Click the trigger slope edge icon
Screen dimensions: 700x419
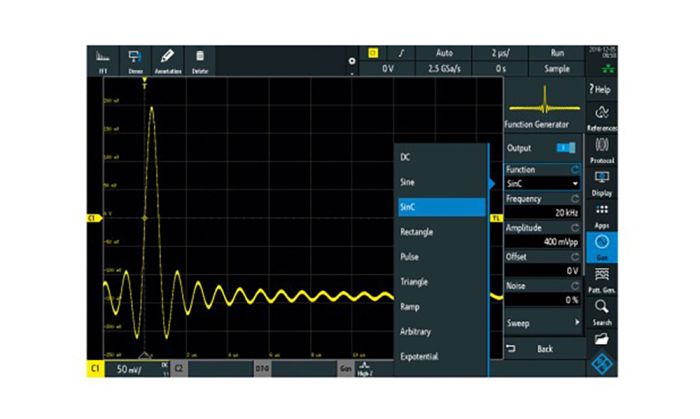(x=401, y=53)
